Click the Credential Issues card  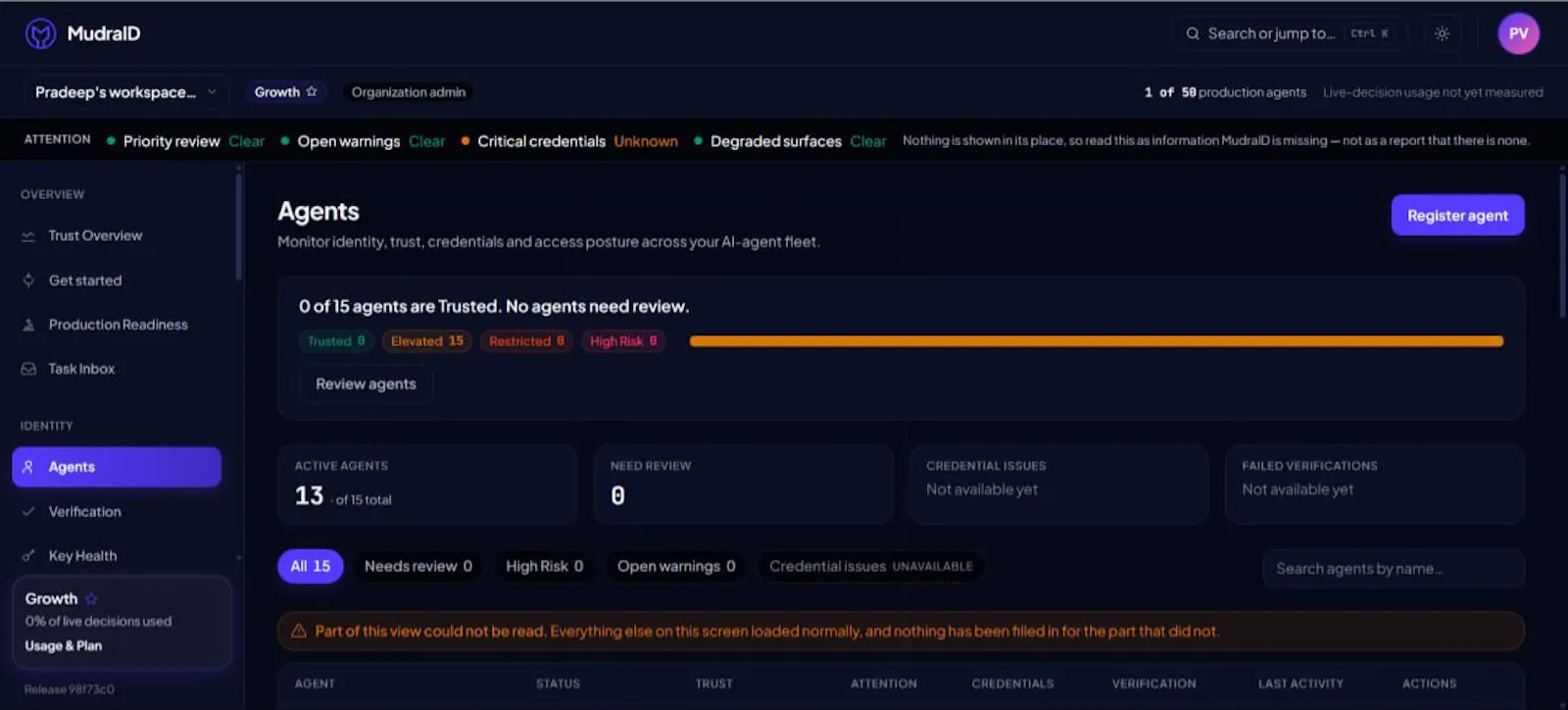click(1059, 484)
